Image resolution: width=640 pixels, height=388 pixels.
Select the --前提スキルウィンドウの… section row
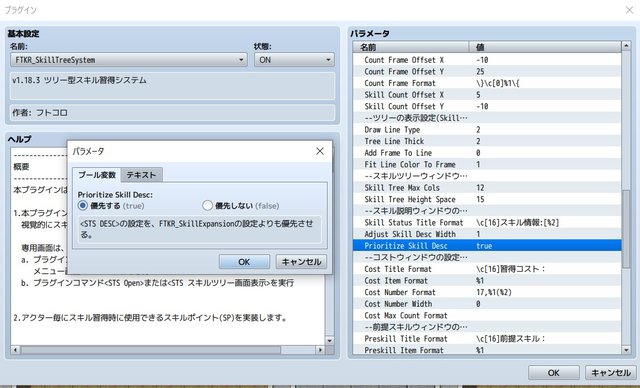[487, 327]
